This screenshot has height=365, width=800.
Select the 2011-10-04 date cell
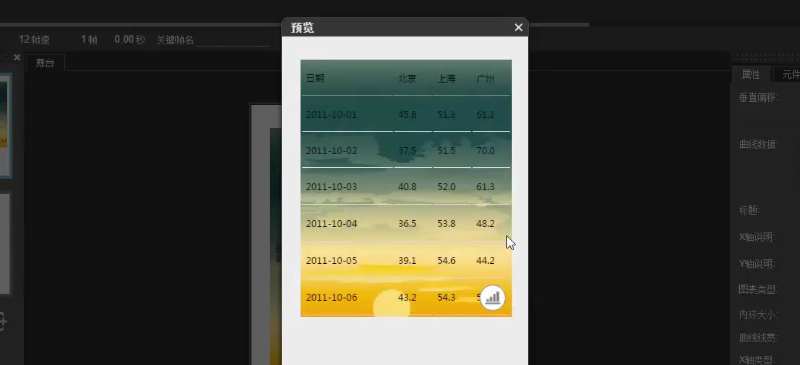pyautogui.click(x=332, y=224)
